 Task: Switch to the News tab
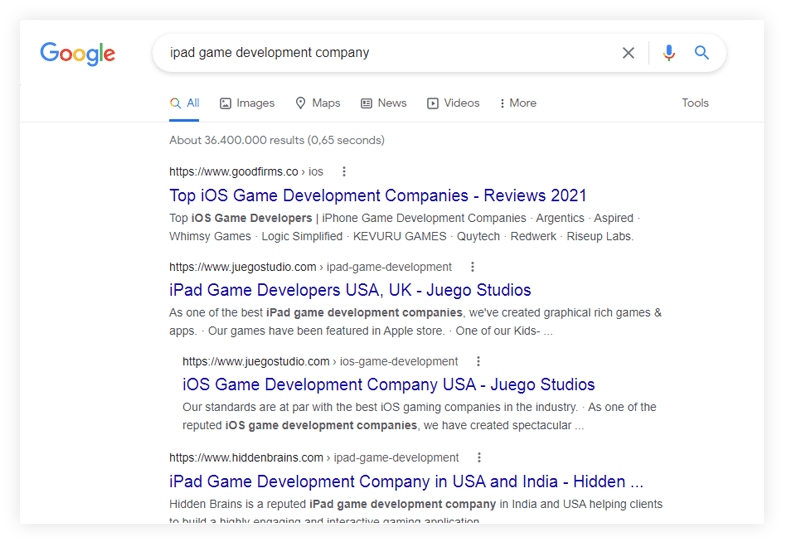(x=384, y=103)
